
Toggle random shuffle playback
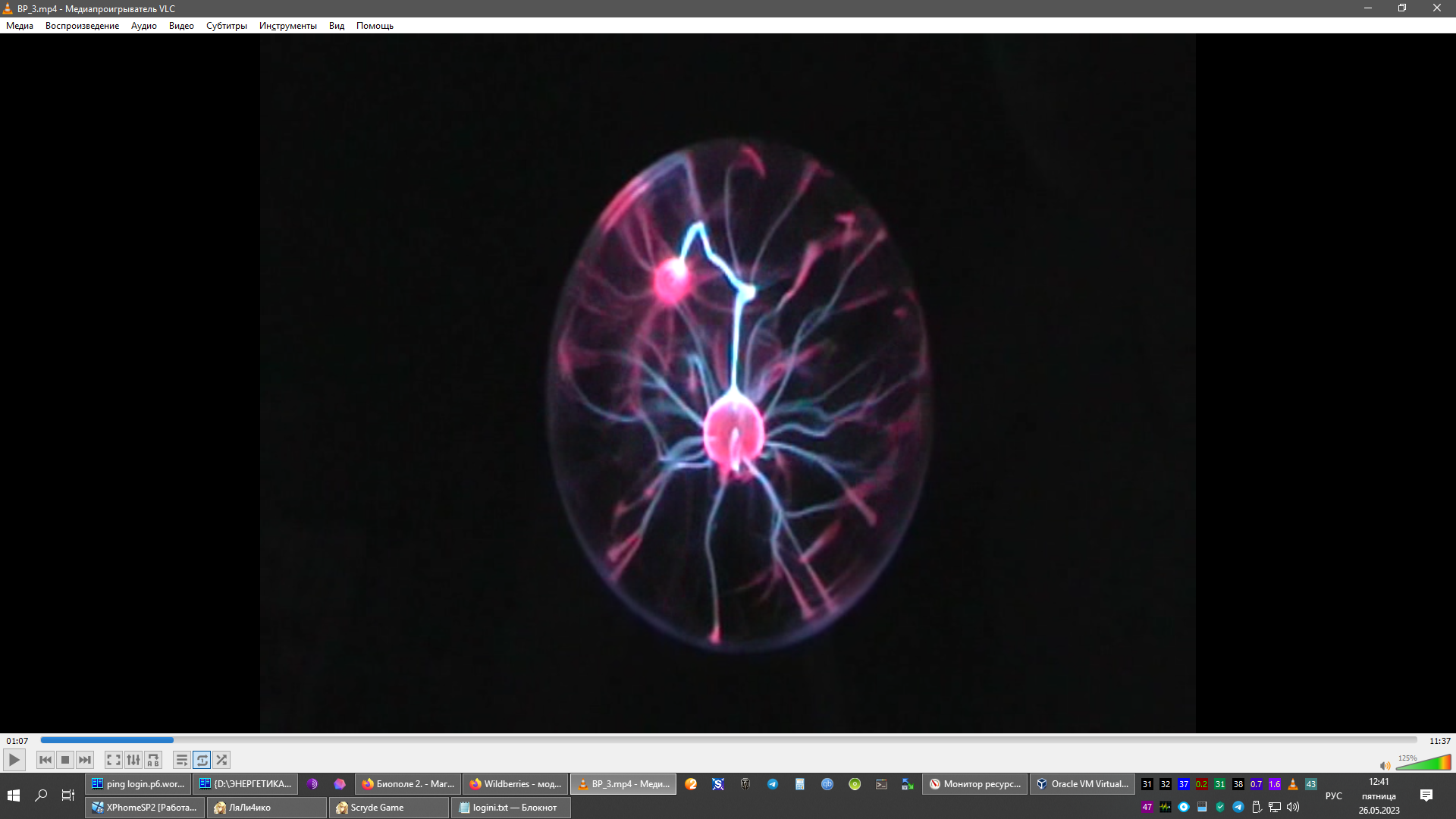tap(221, 760)
